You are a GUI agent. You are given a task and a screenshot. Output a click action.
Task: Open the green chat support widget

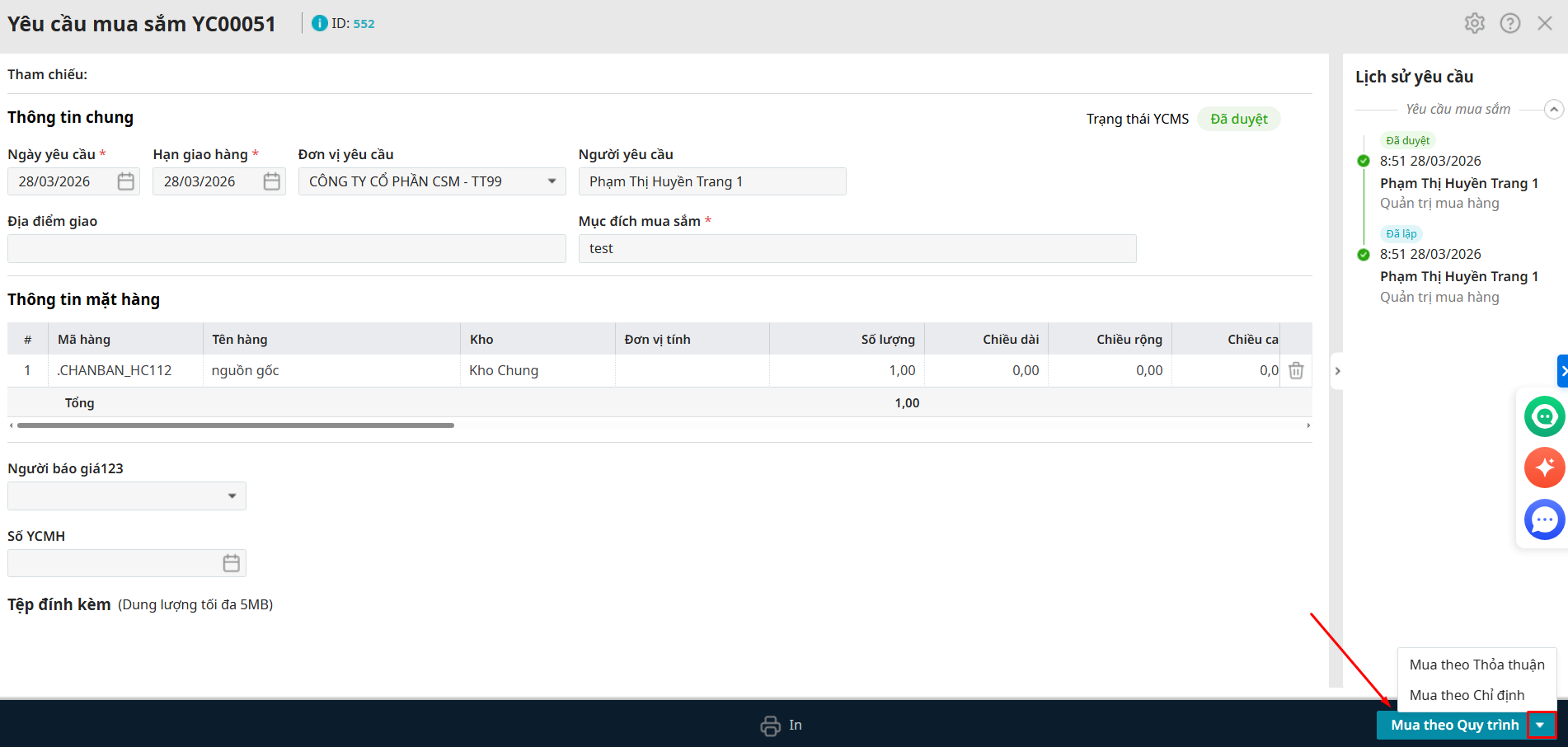coord(1544,416)
